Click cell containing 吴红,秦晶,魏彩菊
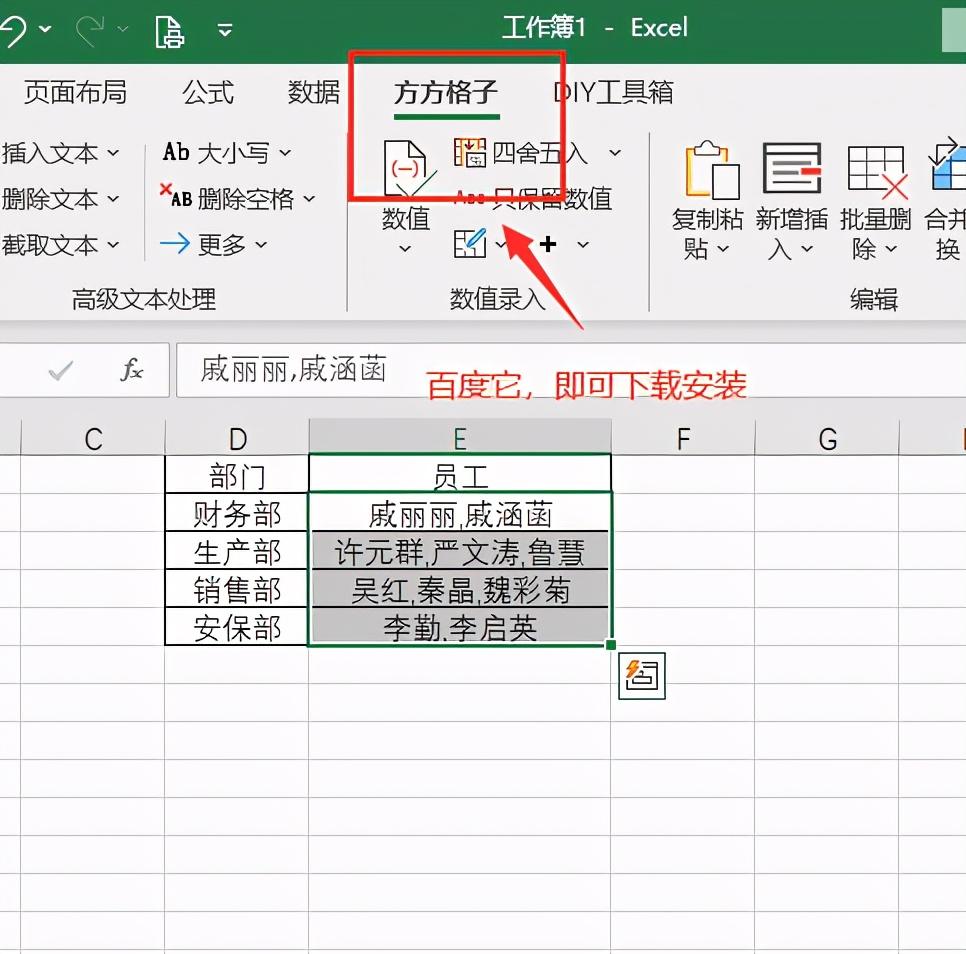 [460, 589]
